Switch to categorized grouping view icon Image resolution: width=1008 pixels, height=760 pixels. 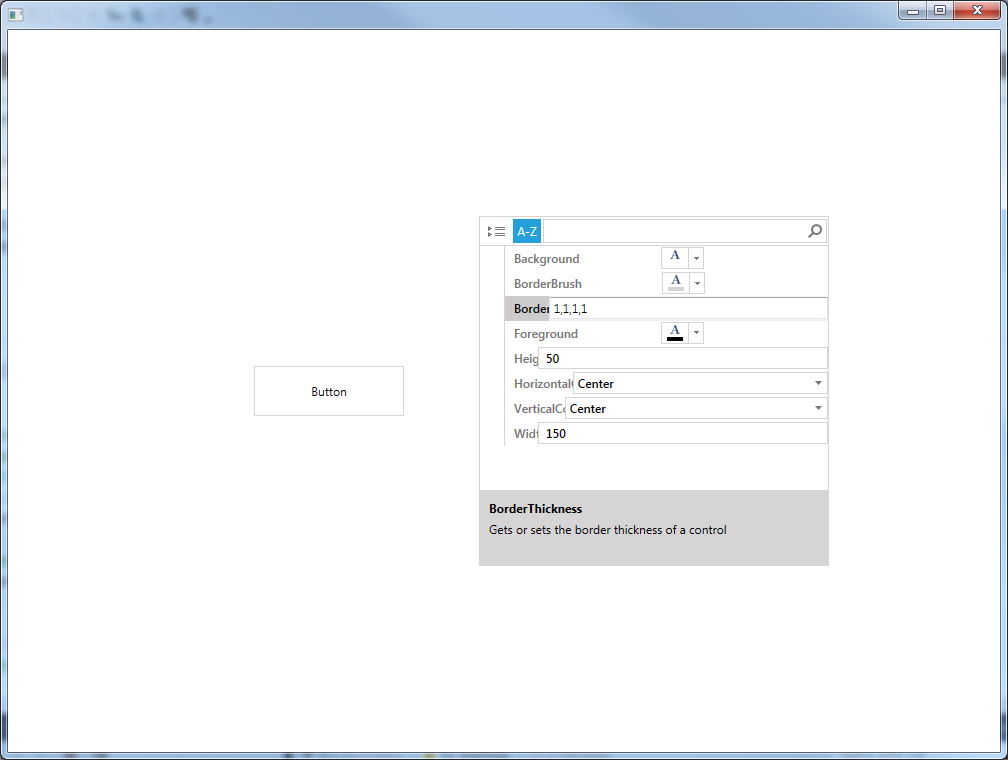(496, 231)
